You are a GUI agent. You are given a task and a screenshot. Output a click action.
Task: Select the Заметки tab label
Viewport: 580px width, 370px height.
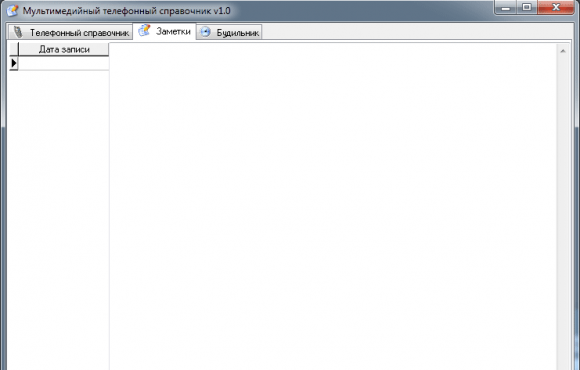tap(173, 31)
